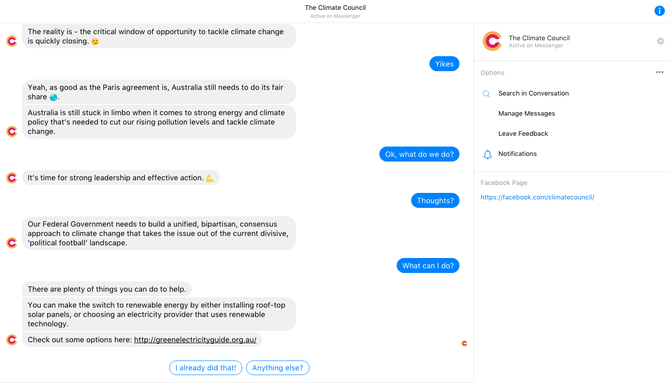This screenshot has width=670, height=383.
Task: Click the What can I do? message bubble
Action: click(x=428, y=265)
